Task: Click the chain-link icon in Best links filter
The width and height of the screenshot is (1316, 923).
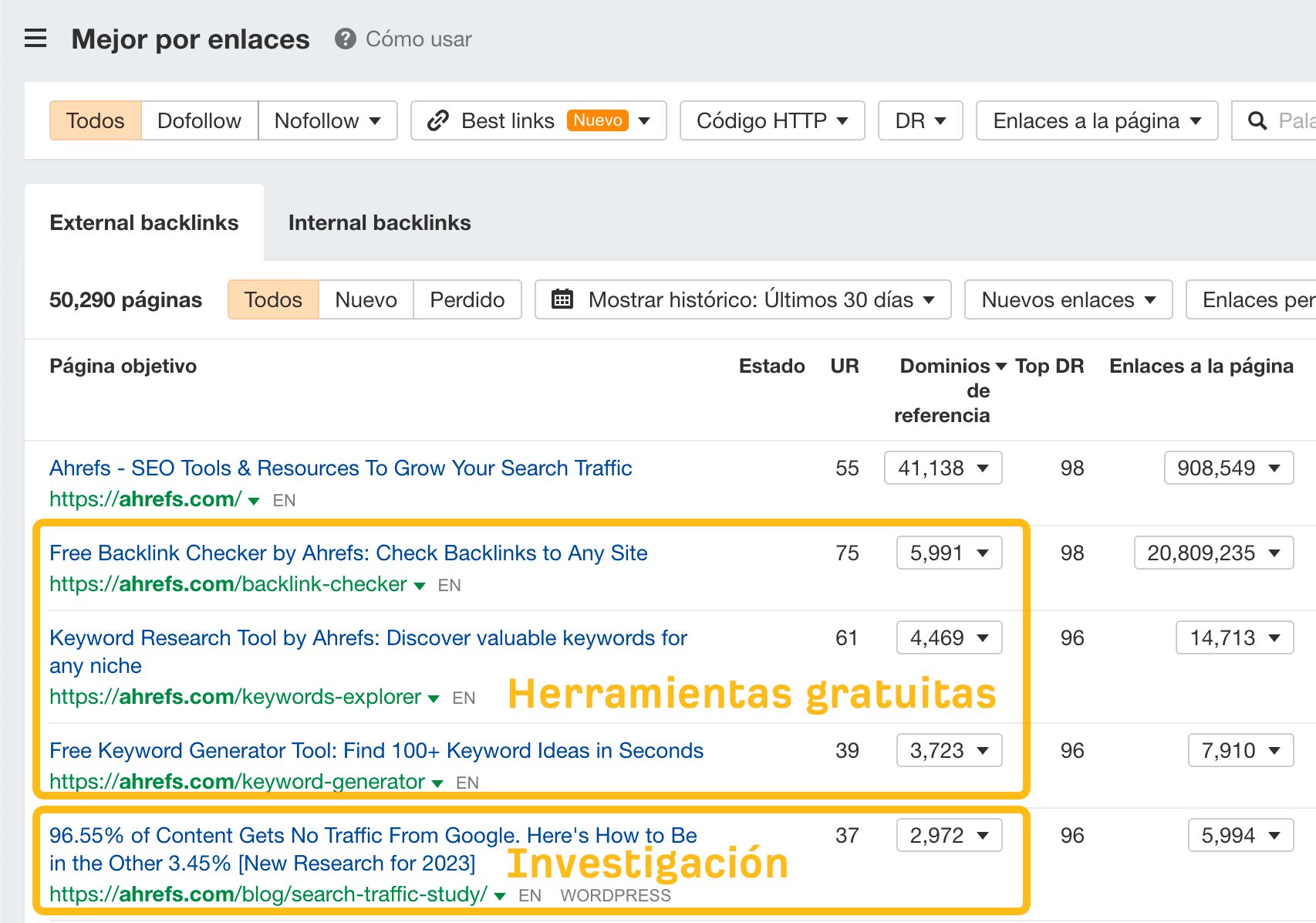Action: 438,120
